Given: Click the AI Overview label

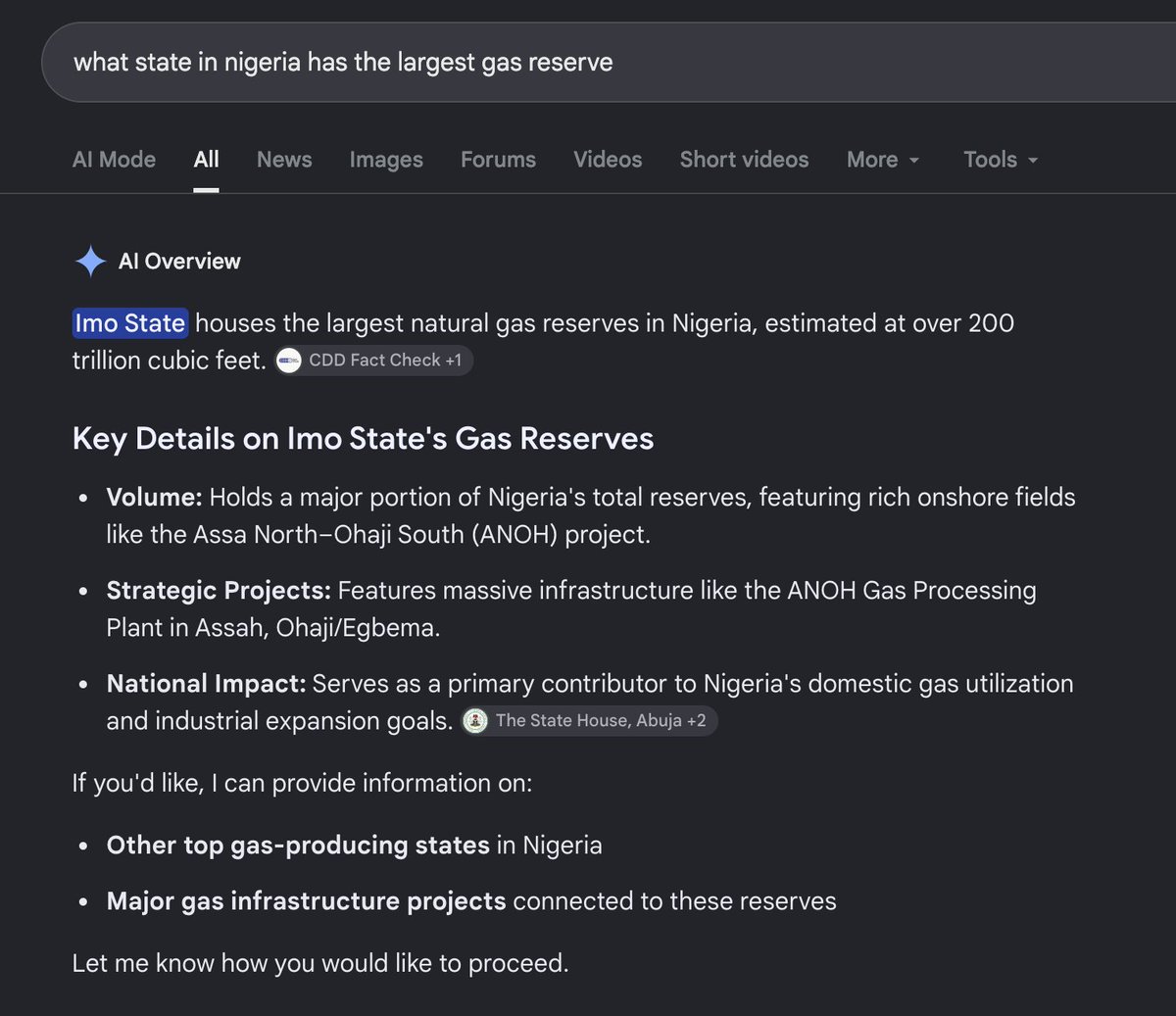Looking at the screenshot, I should (x=179, y=262).
